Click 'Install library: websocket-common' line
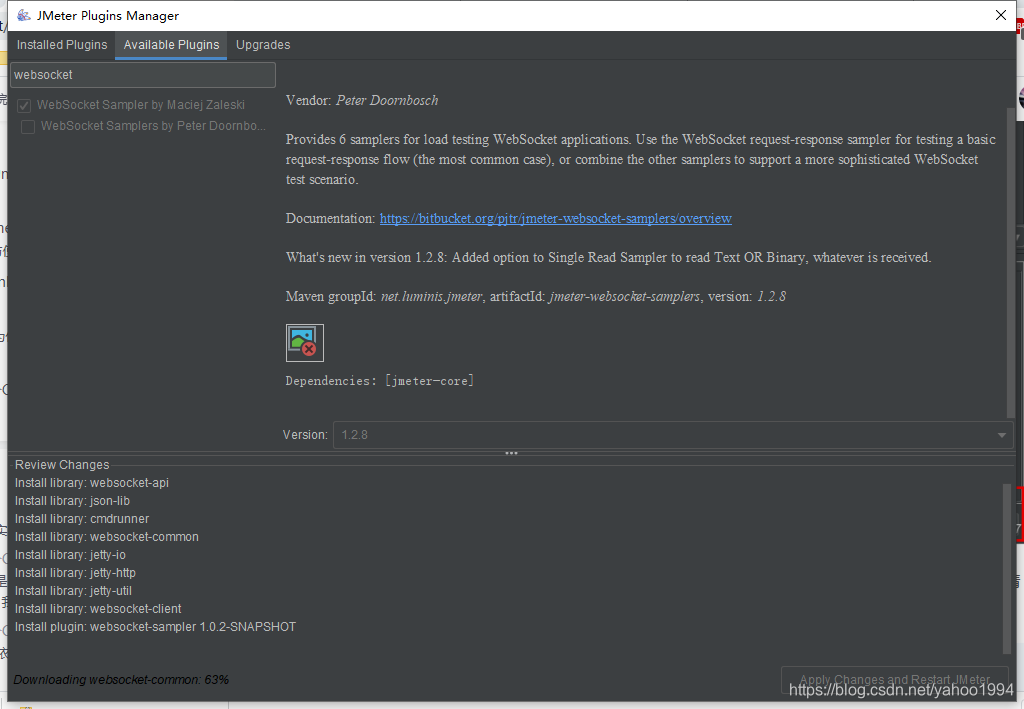 point(107,537)
